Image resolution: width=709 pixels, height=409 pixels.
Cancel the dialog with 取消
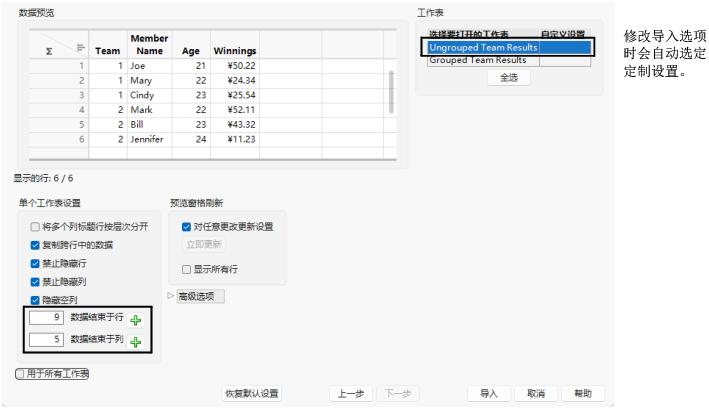(536, 393)
